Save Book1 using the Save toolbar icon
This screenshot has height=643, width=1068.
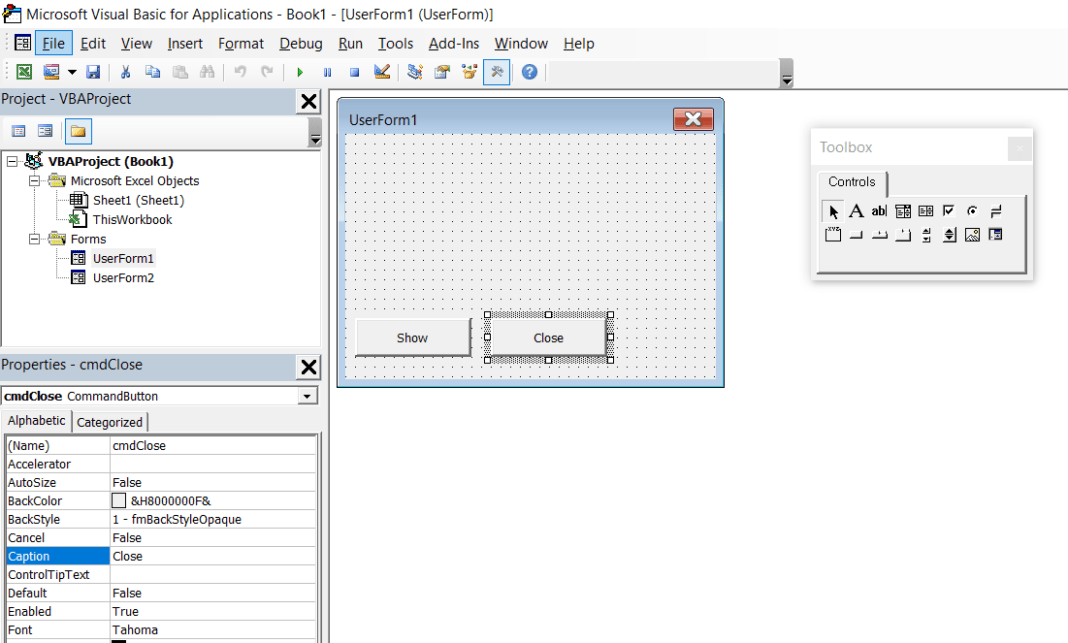[93, 71]
